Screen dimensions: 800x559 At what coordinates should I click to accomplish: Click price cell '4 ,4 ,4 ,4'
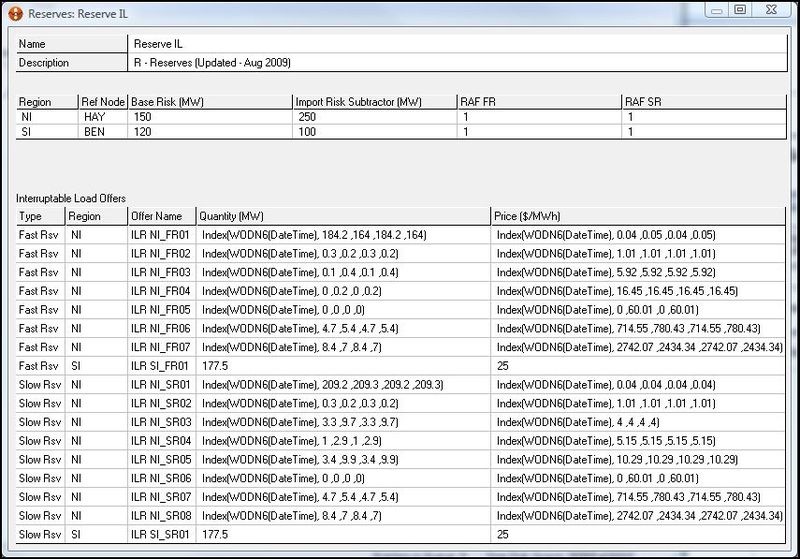pyautogui.click(x=638, y=422)
